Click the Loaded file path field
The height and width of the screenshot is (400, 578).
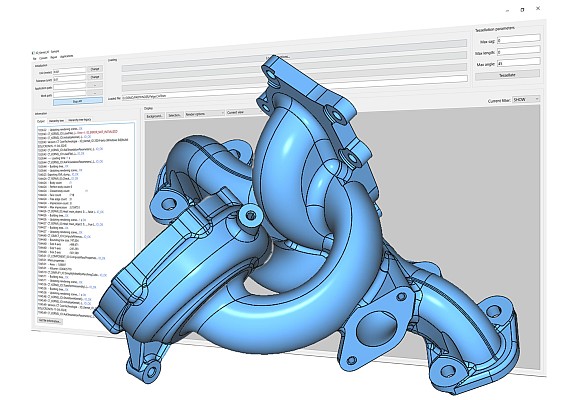click(295, 88)
